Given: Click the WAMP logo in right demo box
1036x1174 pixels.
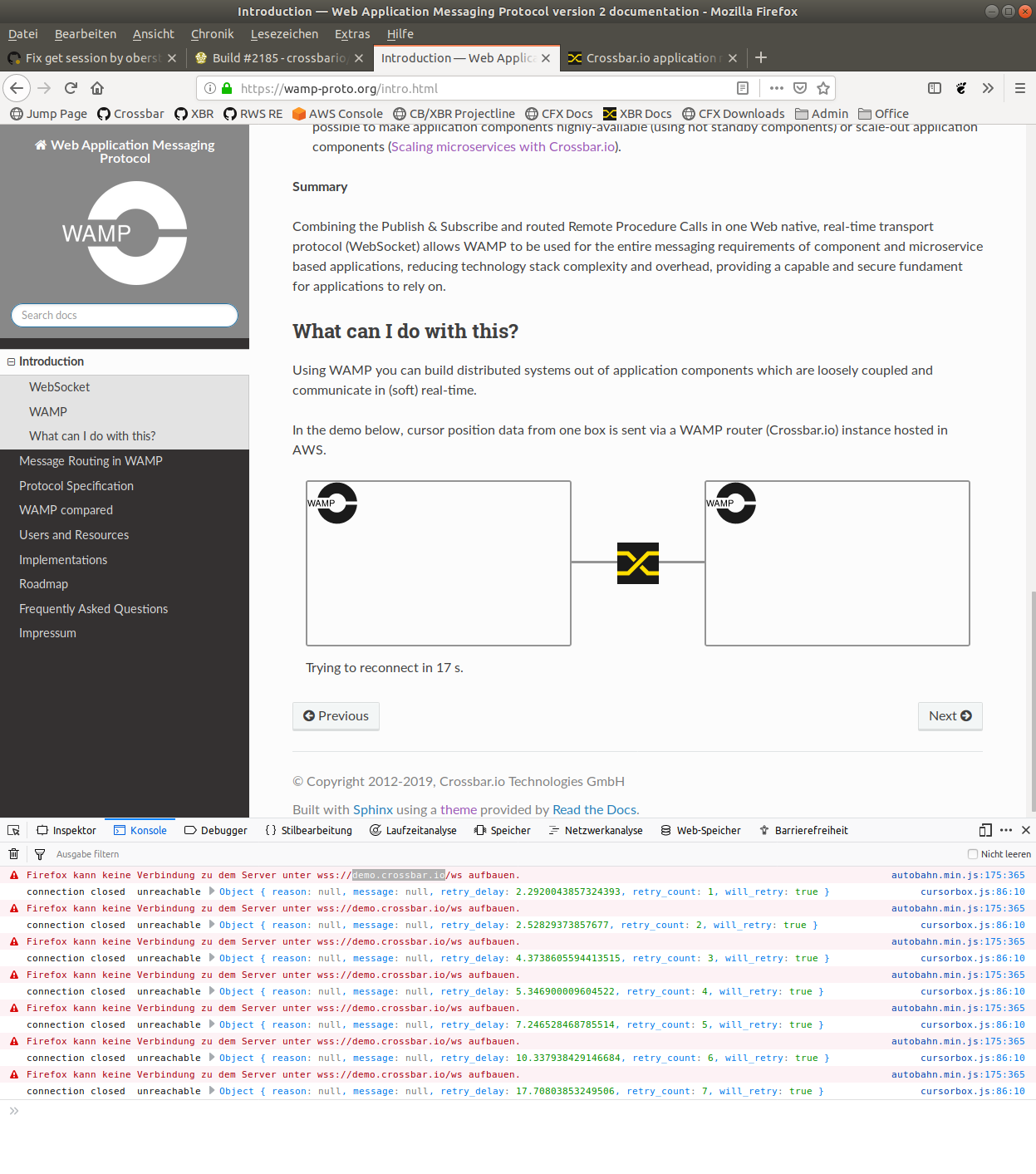Looking at the screenshot, I should 732,503.
